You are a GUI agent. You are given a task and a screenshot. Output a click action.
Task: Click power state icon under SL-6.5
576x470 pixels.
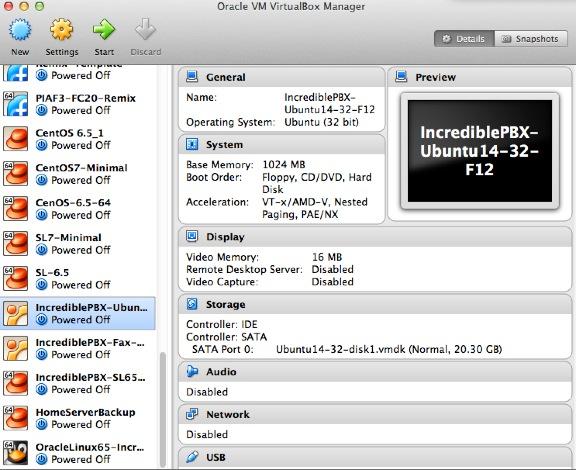(x=42, y=285)
